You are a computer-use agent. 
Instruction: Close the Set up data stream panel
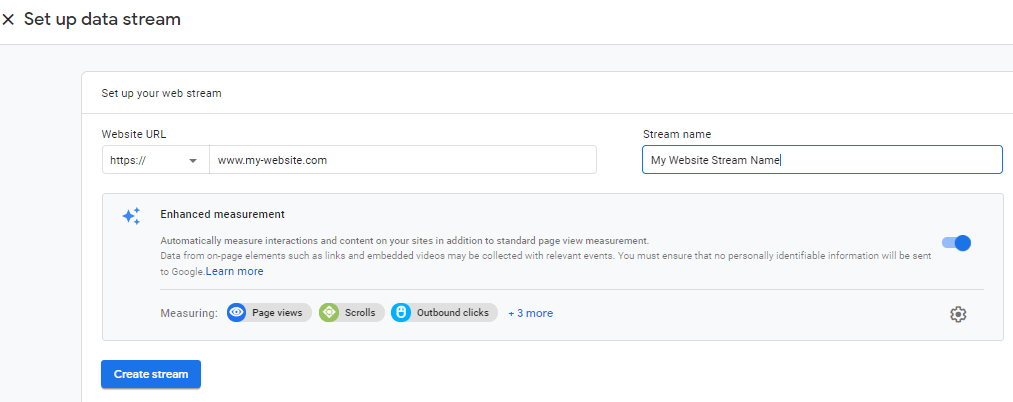click(x=8, y=20)
